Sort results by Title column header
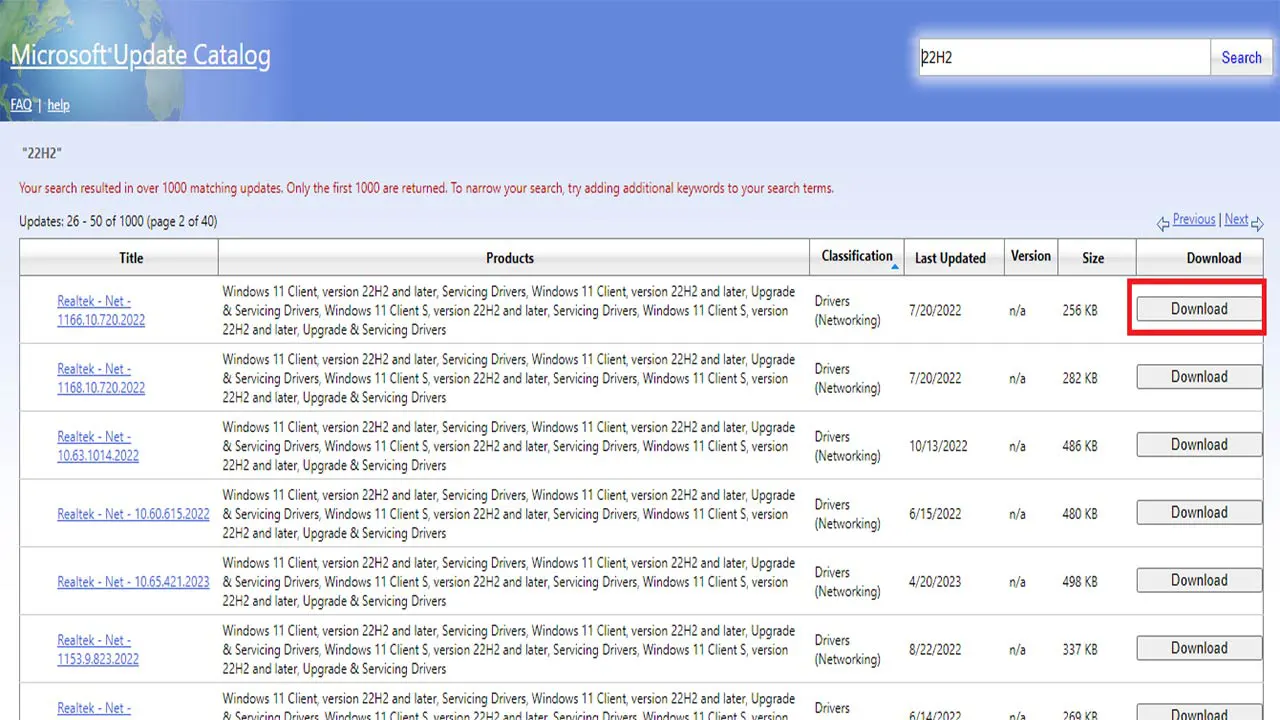Viewport: 1280px width, 720px height. [131, 258]
